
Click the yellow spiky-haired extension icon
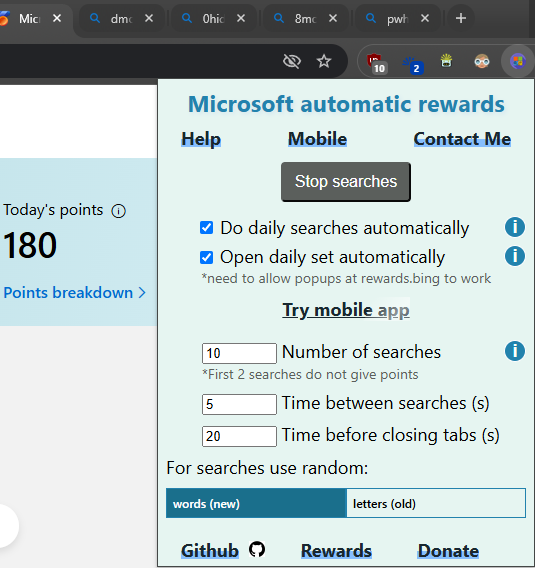coord(447,61)
